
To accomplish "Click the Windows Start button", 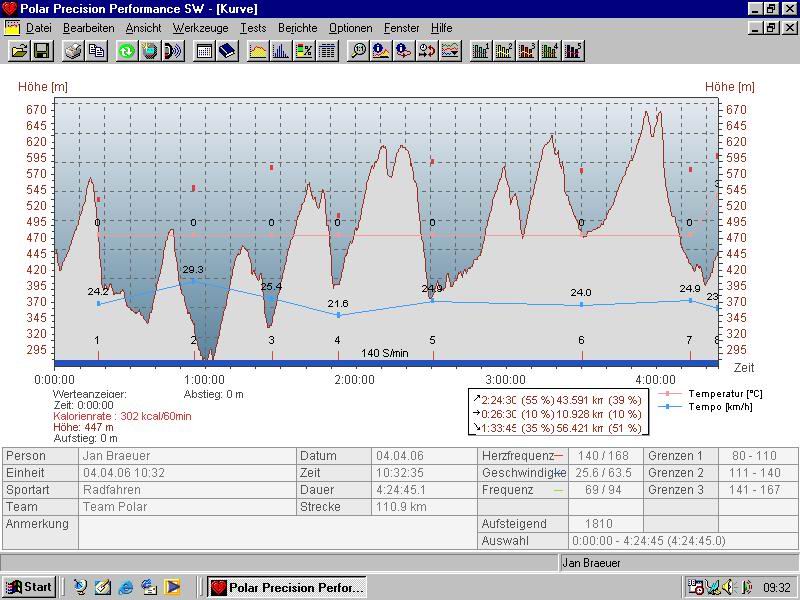I will [29, 587].
